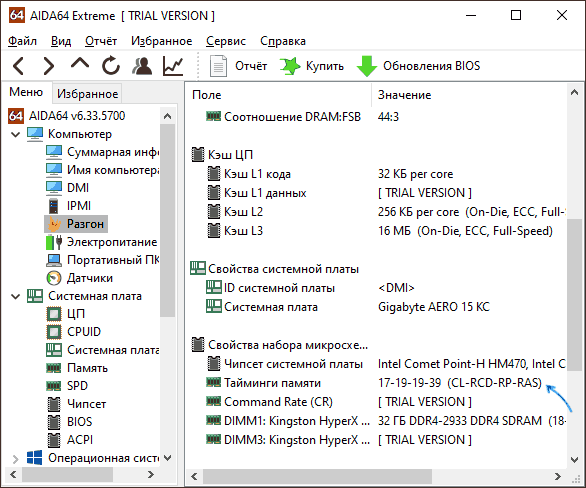Collapse the Компьютер tree node
Screen dimensions: 586x488
pyautogui.click(x=15, y=134)
